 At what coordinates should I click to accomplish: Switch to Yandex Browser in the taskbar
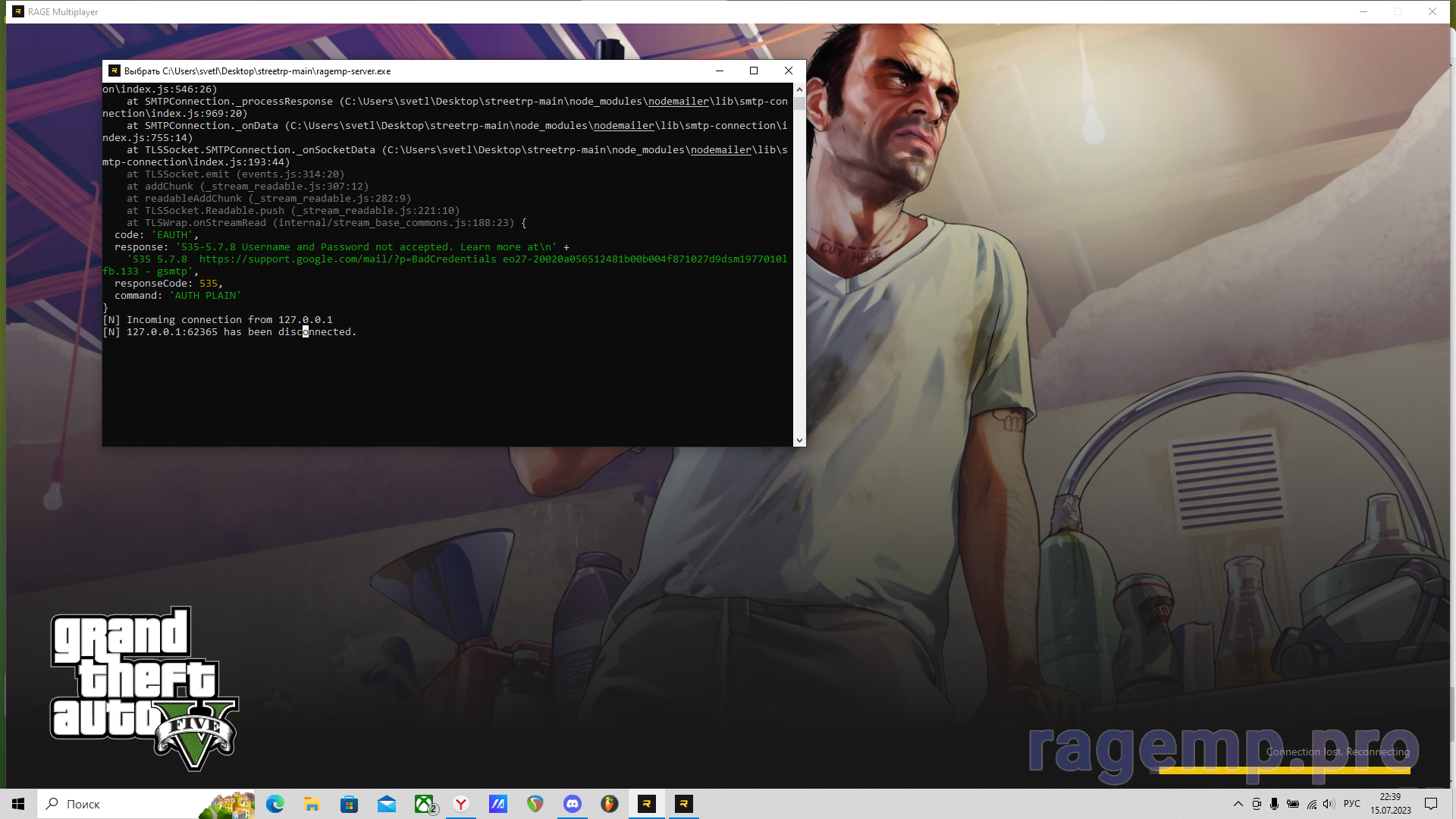(461, 804)
